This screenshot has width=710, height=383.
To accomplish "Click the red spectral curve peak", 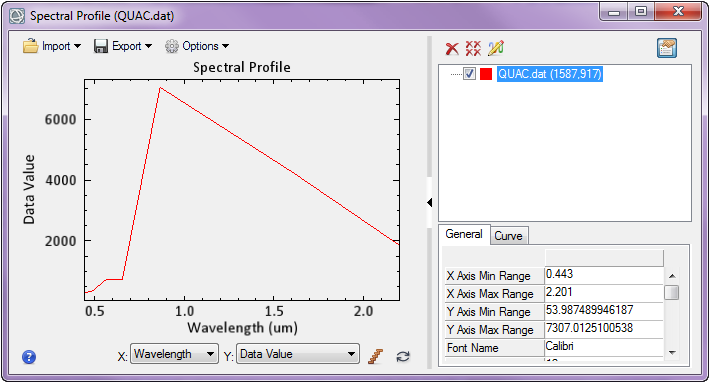I will coord(160,87).
